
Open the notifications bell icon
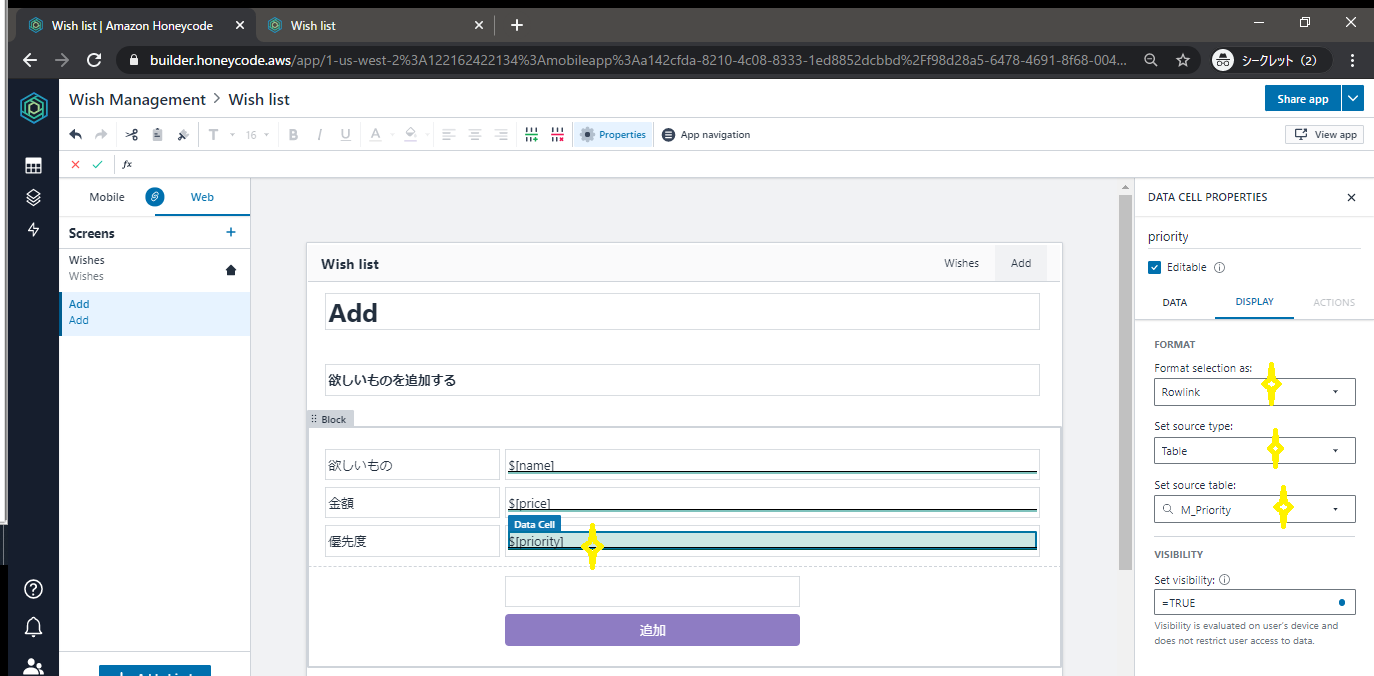pyautogui.click(x=33, y=627)
